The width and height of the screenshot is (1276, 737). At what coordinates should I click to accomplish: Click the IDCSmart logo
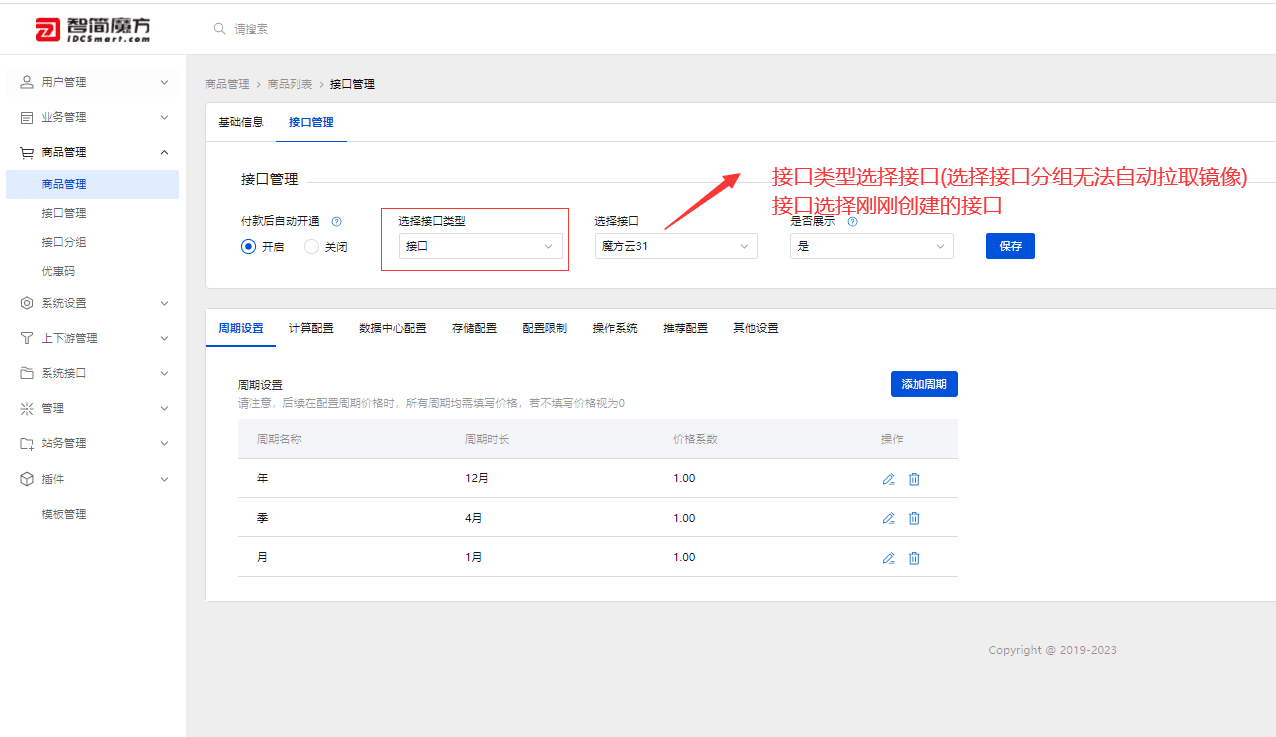(93, 30)
